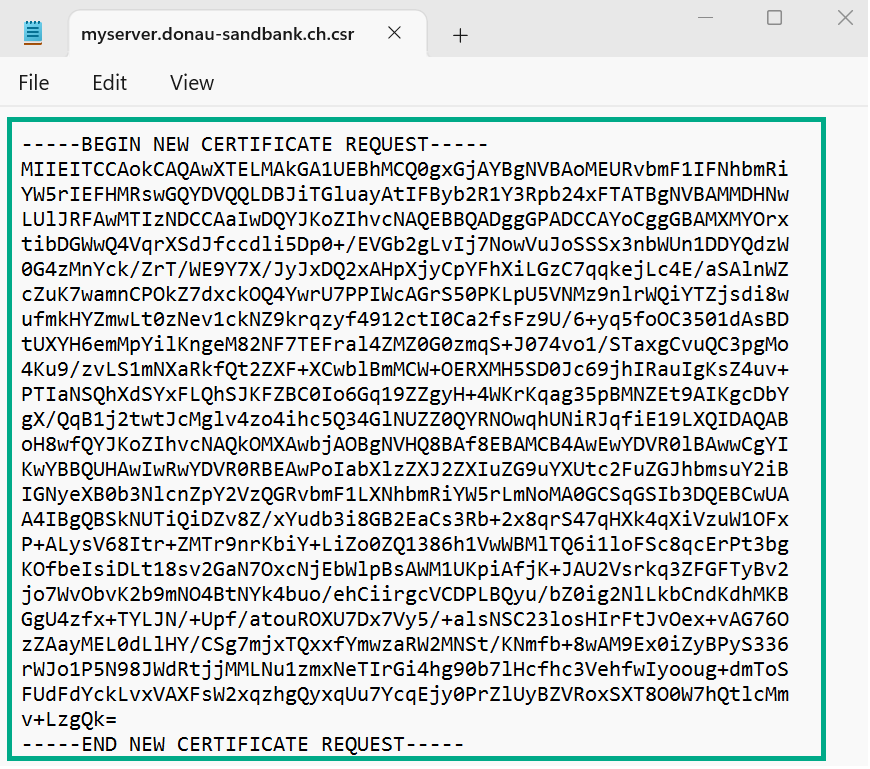Screen dimensions: 870x769
Task: Click the line starting with rWJo1P5N98JWd
Action: pyautogui.click(x=405, y=669)
